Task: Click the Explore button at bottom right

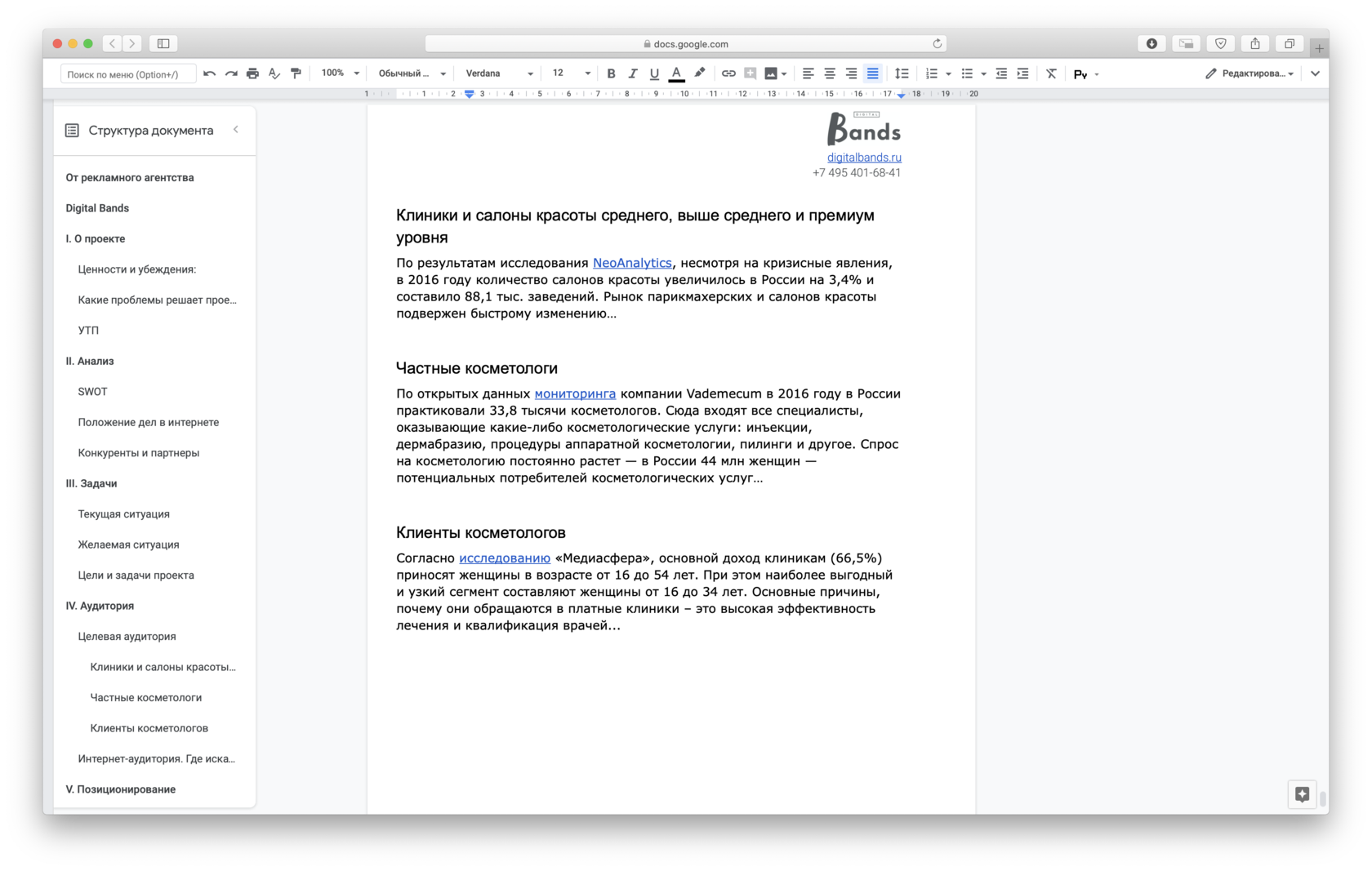Action: coord(1302,794)
